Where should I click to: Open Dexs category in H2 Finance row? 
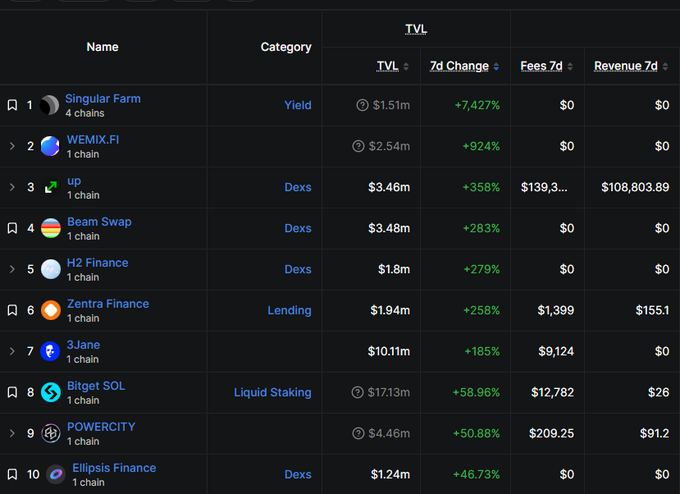pyautogui.click(x=298, y=269)
